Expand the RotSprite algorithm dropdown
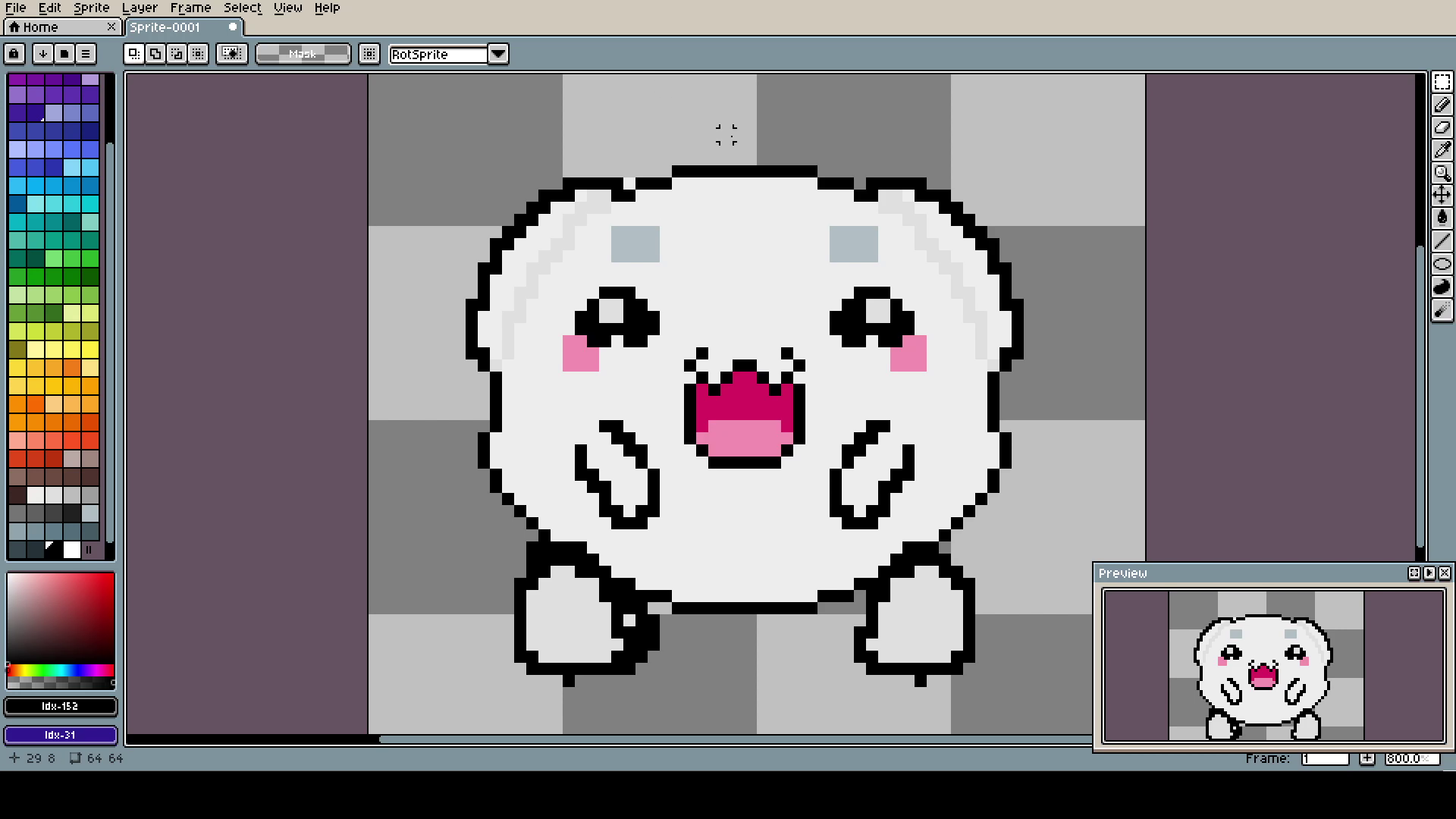 pos(498,54)
